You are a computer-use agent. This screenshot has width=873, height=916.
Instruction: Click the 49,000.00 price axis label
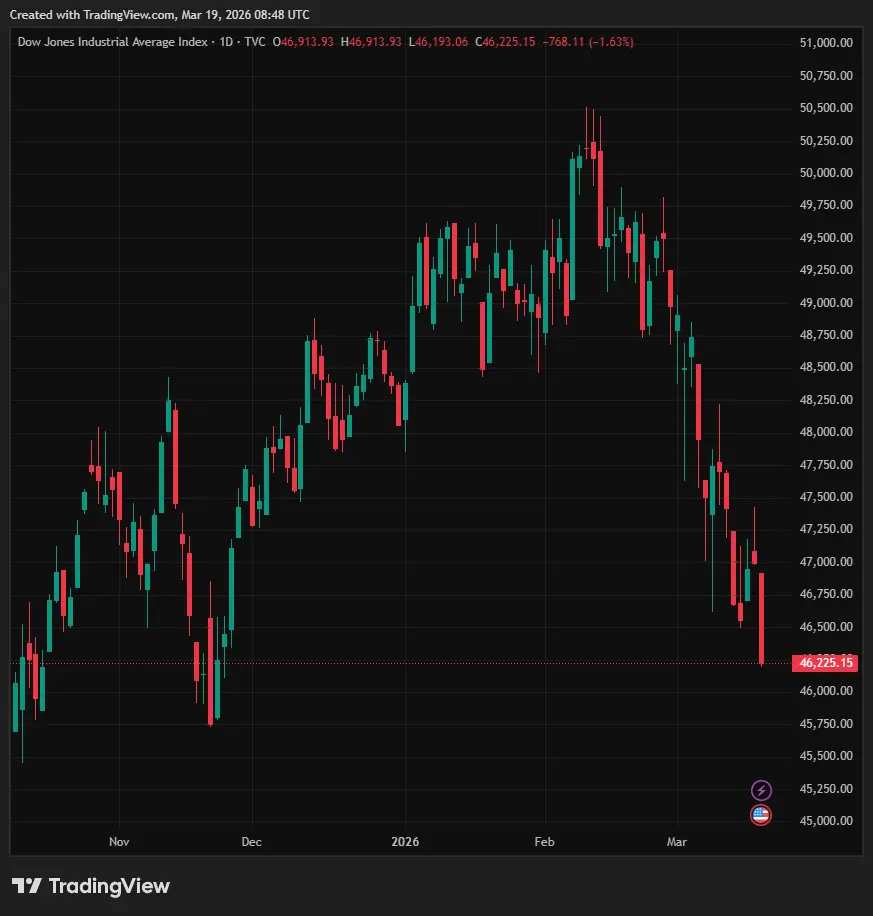pos(826,303)
